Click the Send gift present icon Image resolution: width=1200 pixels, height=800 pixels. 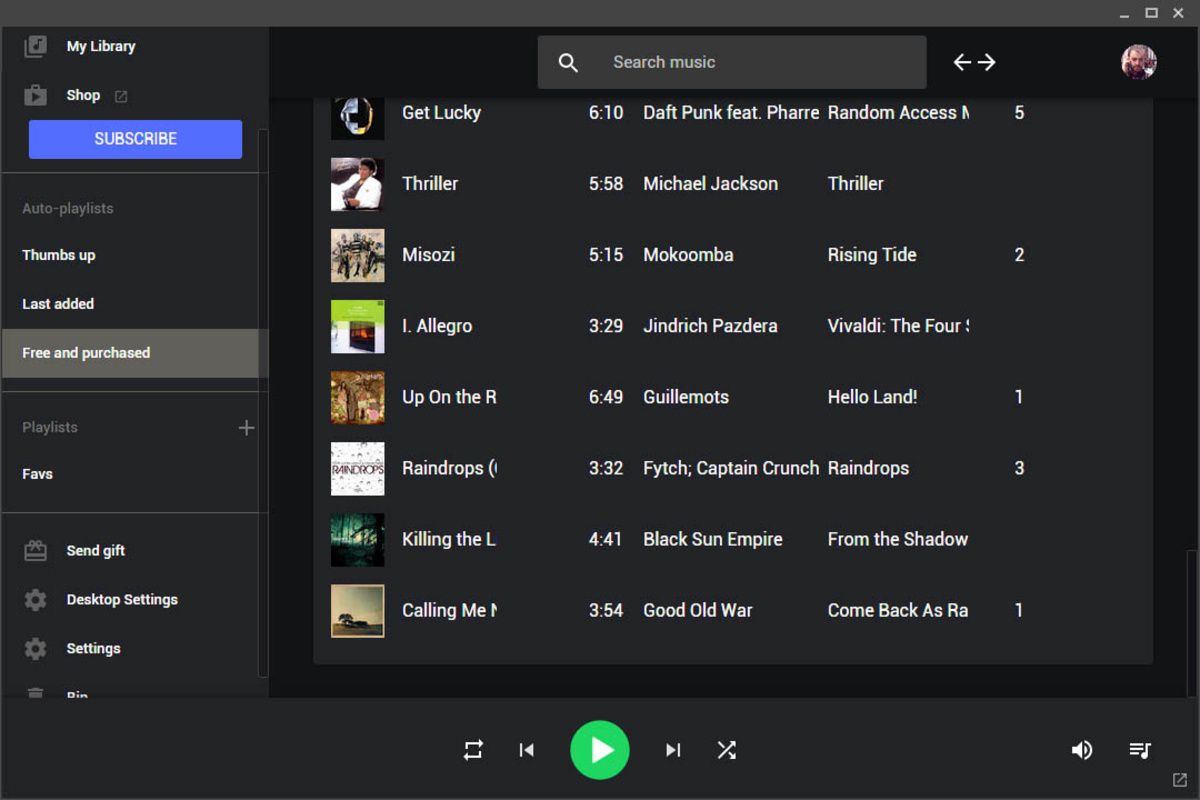click(35, 550)
